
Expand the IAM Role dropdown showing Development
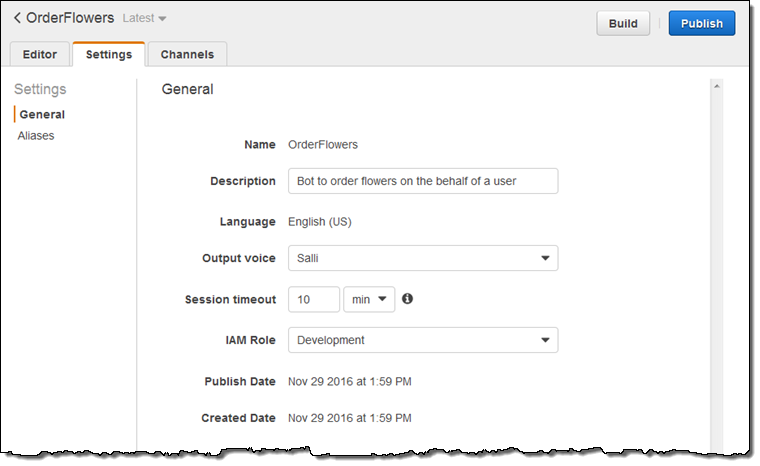click(x=422, y=340)
